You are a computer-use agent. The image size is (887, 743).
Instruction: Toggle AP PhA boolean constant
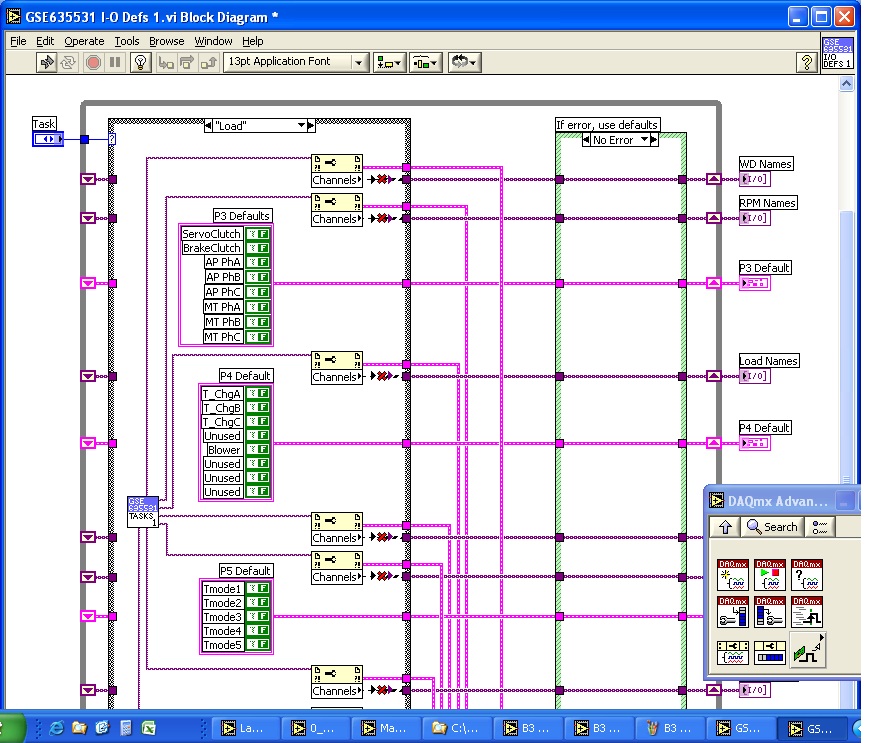259,262
